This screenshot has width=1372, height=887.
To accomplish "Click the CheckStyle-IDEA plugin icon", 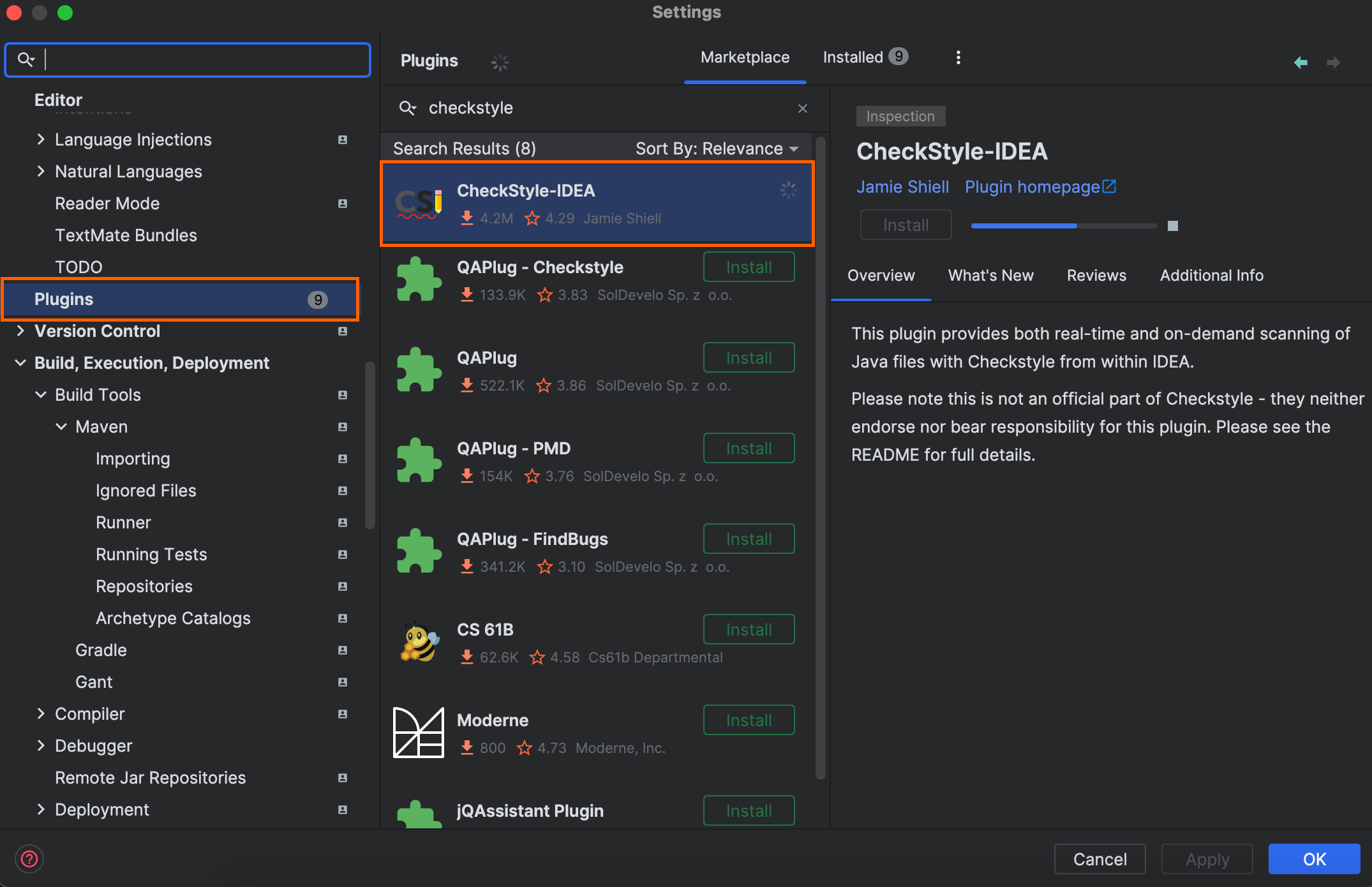I will (419, 204).
